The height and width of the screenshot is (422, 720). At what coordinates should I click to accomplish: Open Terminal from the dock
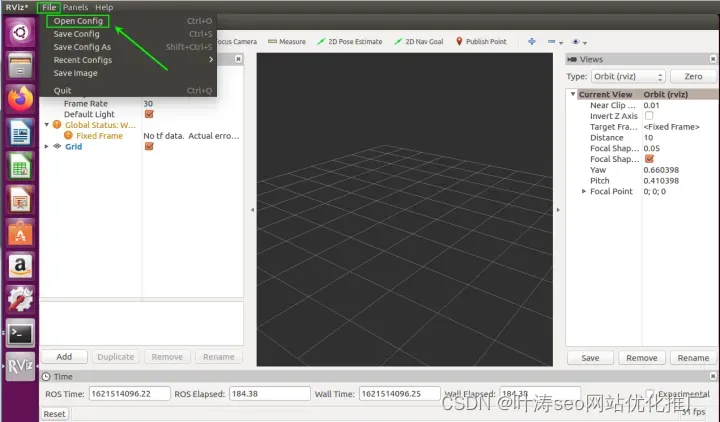[20, 333]
